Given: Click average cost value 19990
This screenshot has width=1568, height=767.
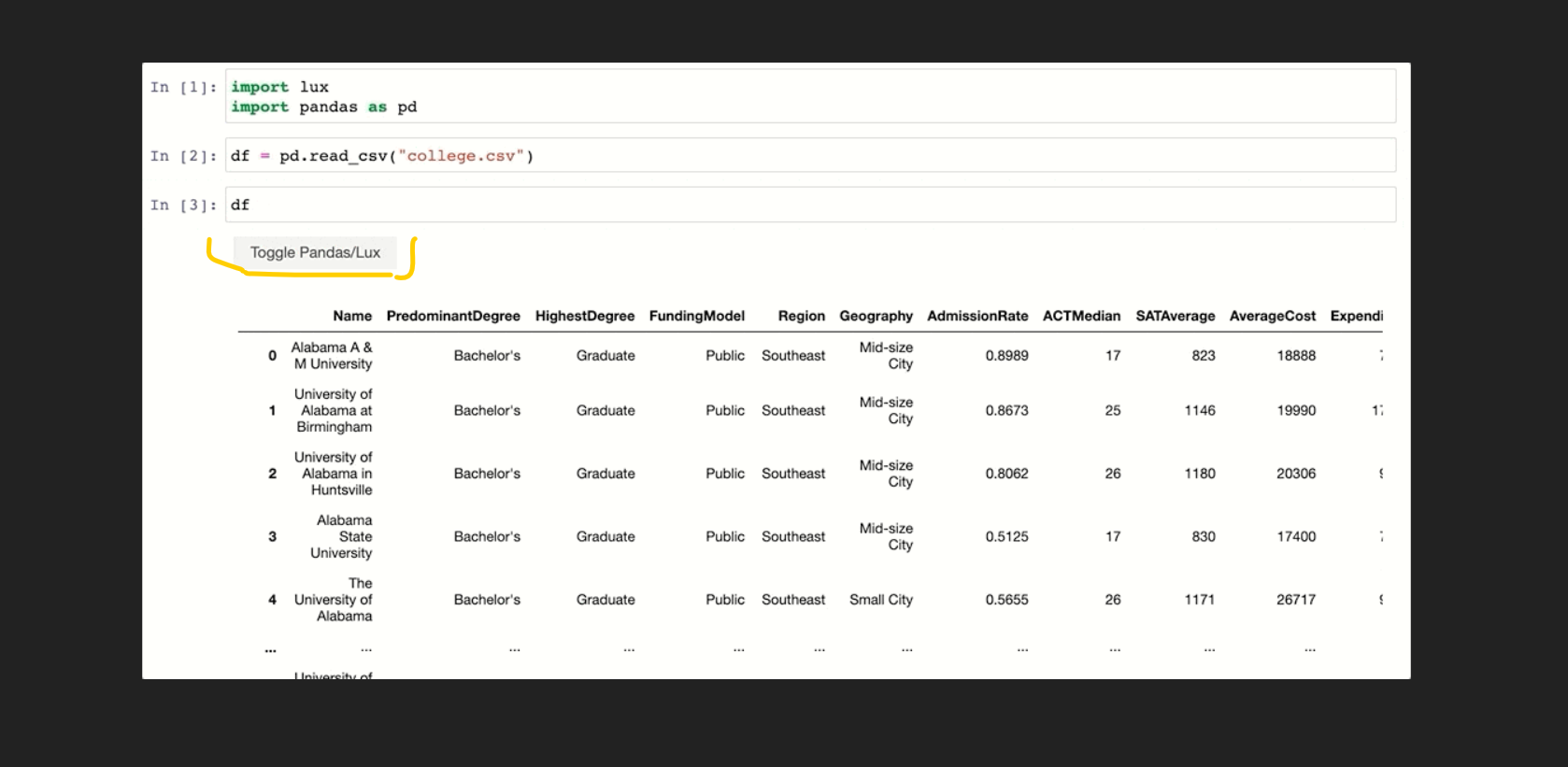Looking at the screenshot, I should [x=1296, y=410].
